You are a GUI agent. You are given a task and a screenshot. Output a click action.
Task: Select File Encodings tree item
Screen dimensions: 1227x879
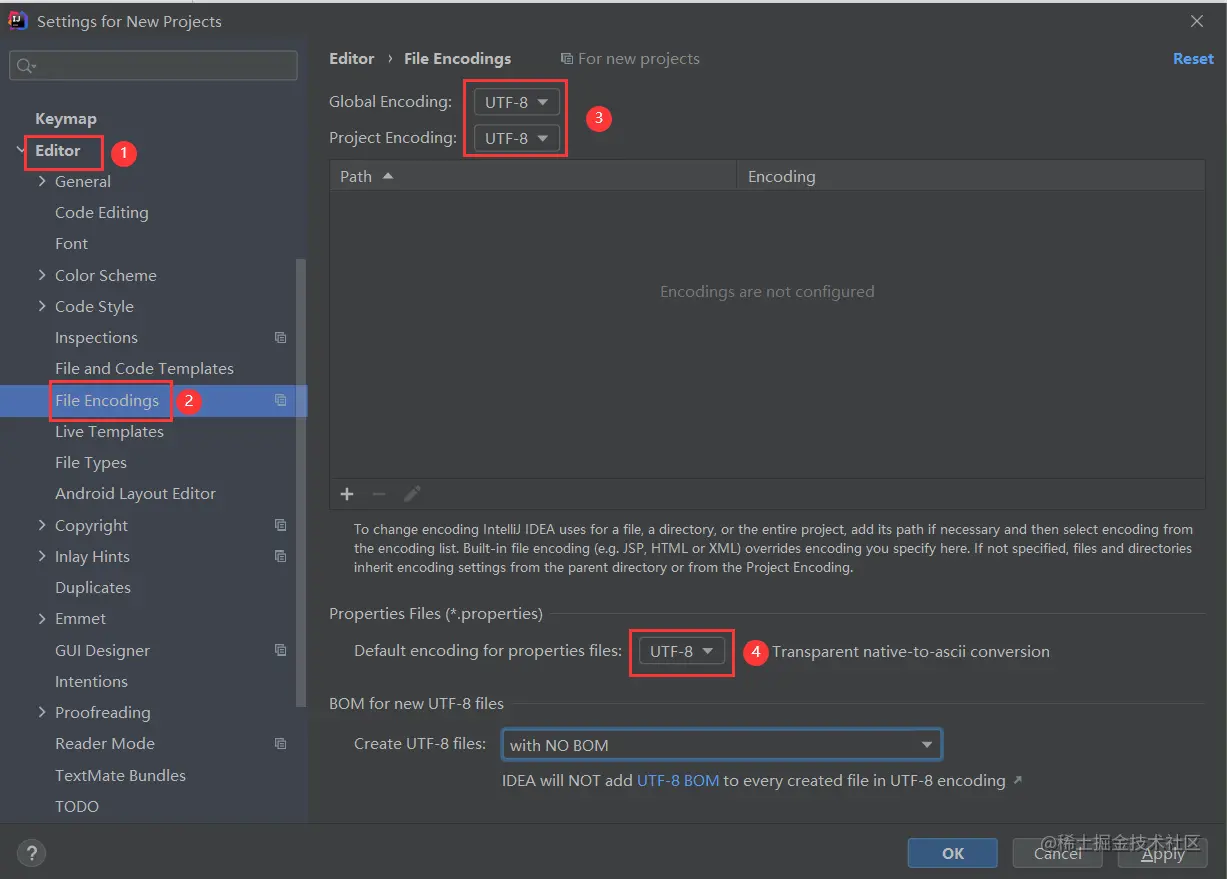pyautogui.click(x=107, y=401)
